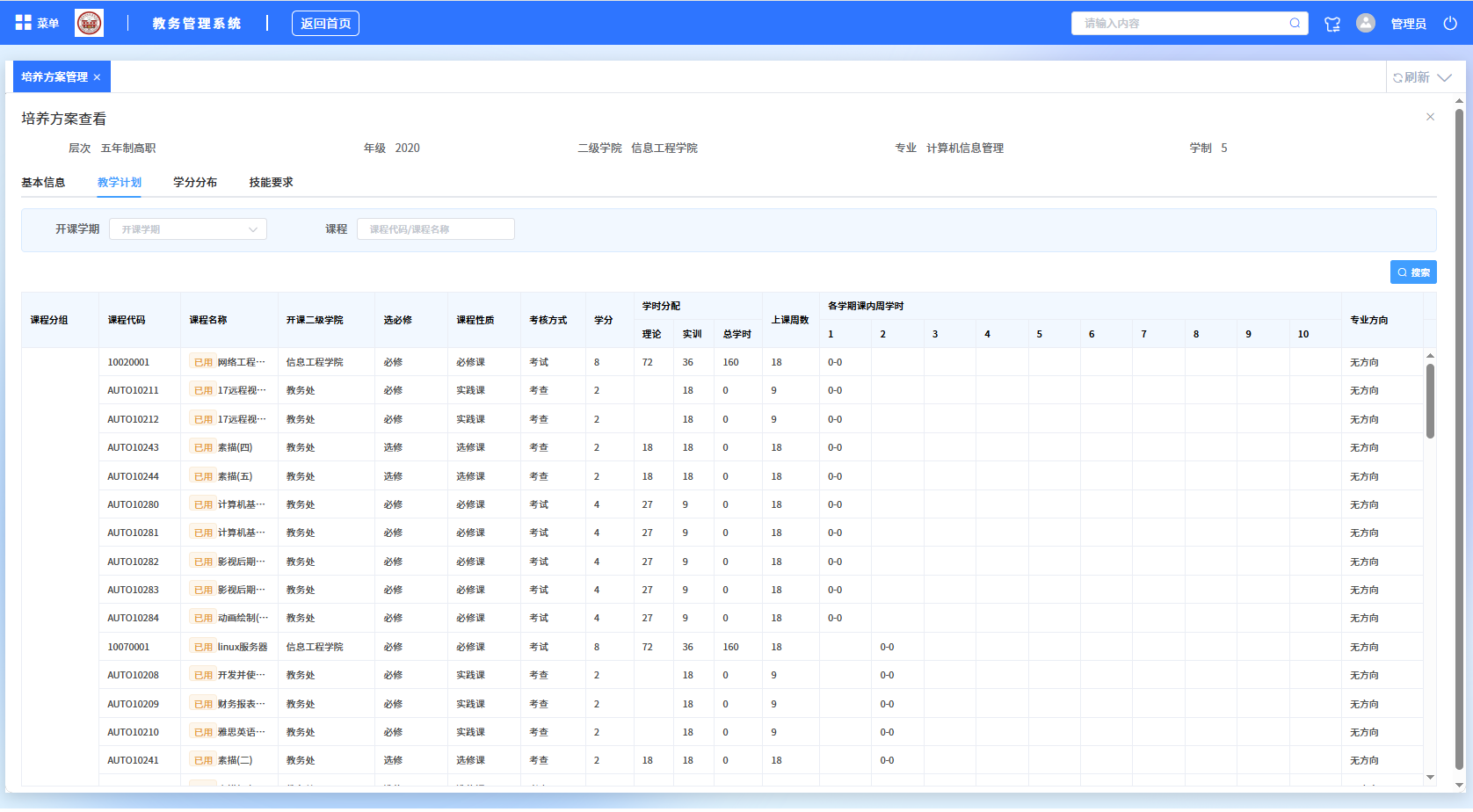Click course code AUTO10284

(x=133, y=618)
